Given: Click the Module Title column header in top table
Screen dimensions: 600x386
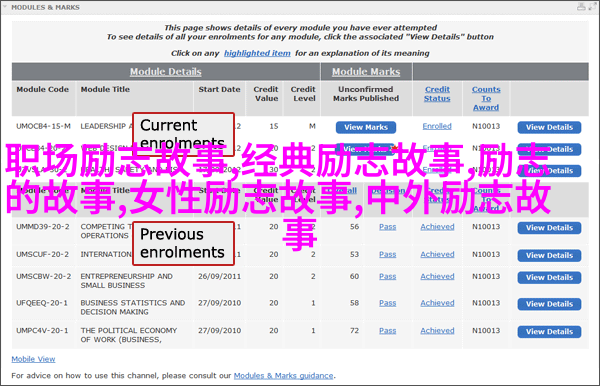Looking at the screenshot, I should coord(105,89).
